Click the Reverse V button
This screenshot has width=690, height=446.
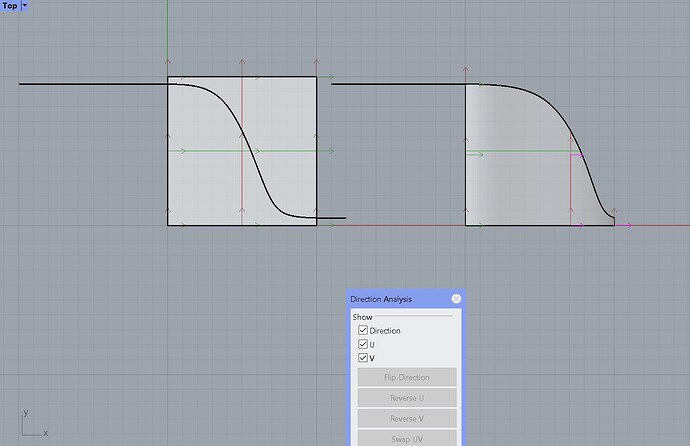pos(407,419)
